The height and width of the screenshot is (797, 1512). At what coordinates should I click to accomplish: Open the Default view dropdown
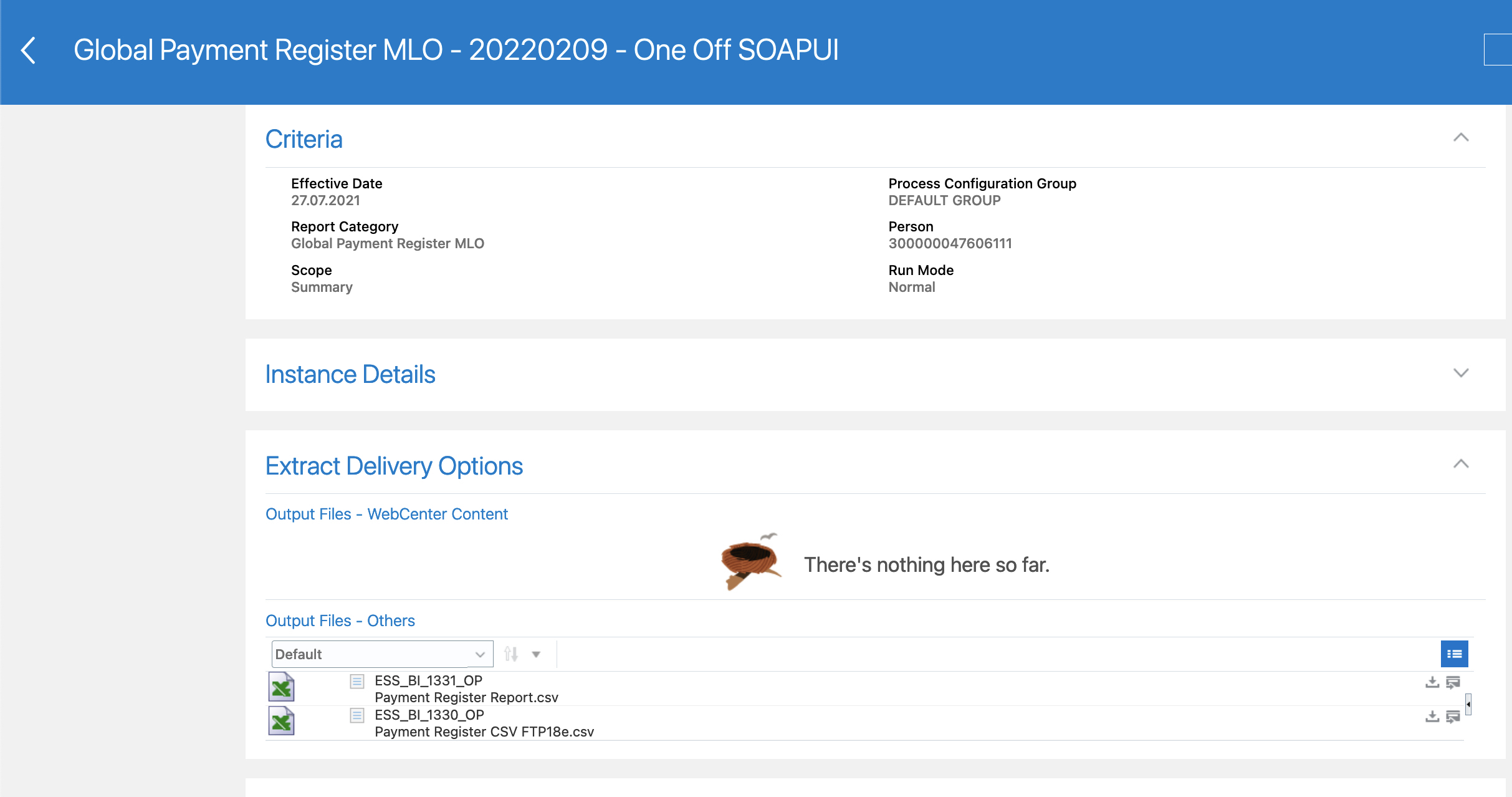click(x=381, y=654)
